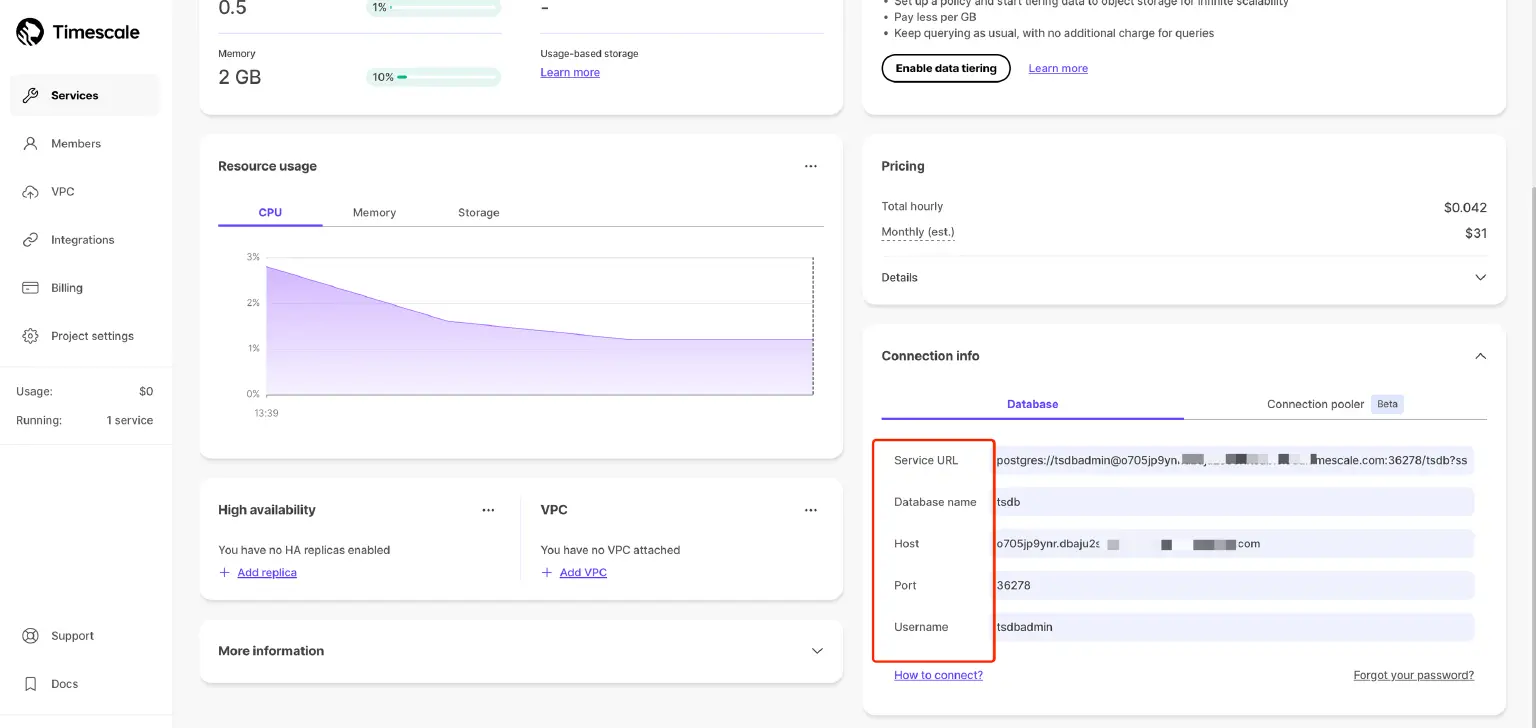Click the Members person icon

click(x=31, y=144)
